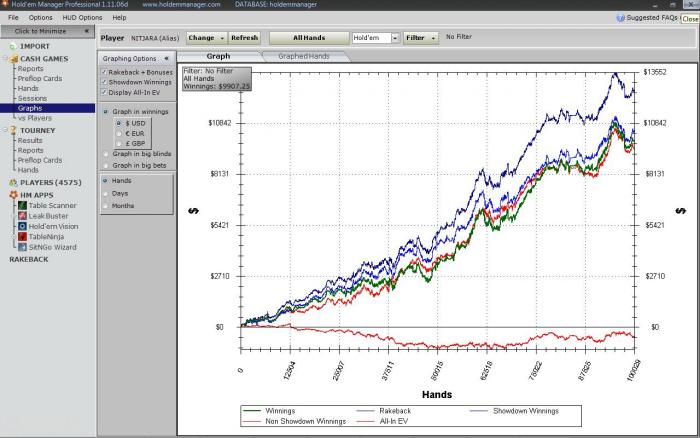Switch to the Graphed Hands tab
This screenshot has height=438, width=700.
point(304,56)
